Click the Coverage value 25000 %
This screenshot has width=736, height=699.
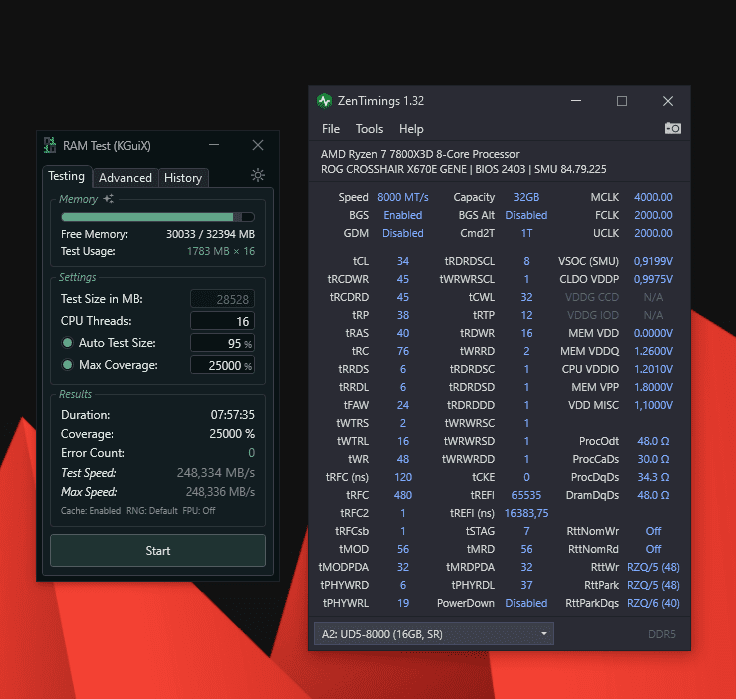(x=232, y=434)
